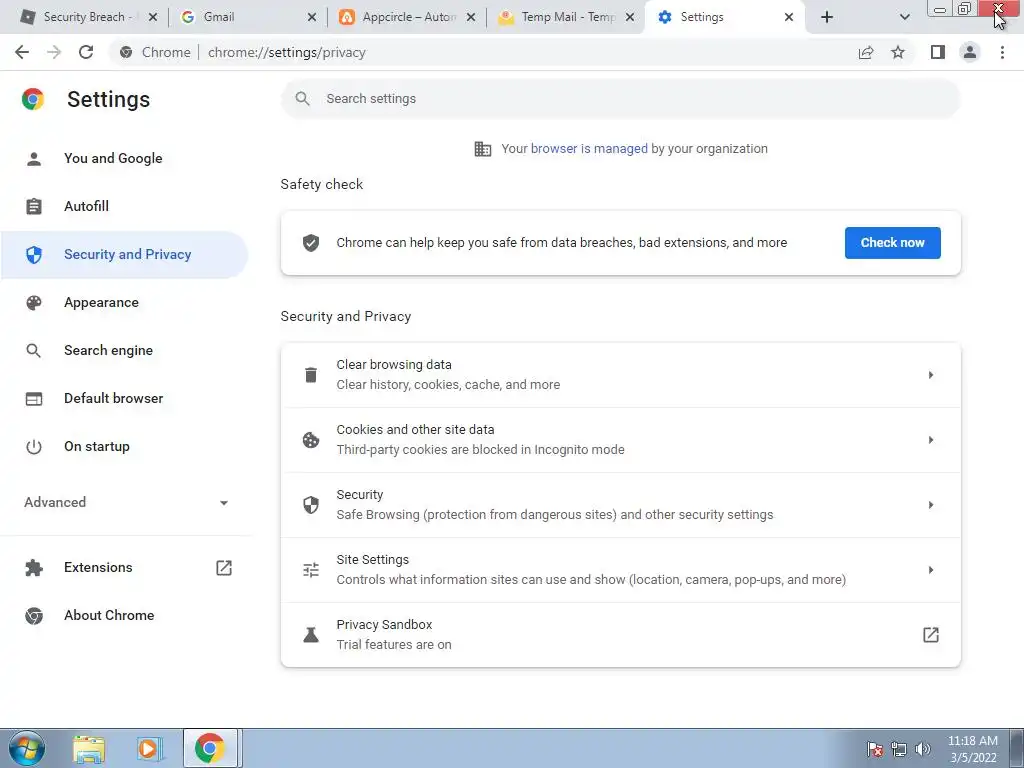Expand Security row chevron

coord(931,505)
